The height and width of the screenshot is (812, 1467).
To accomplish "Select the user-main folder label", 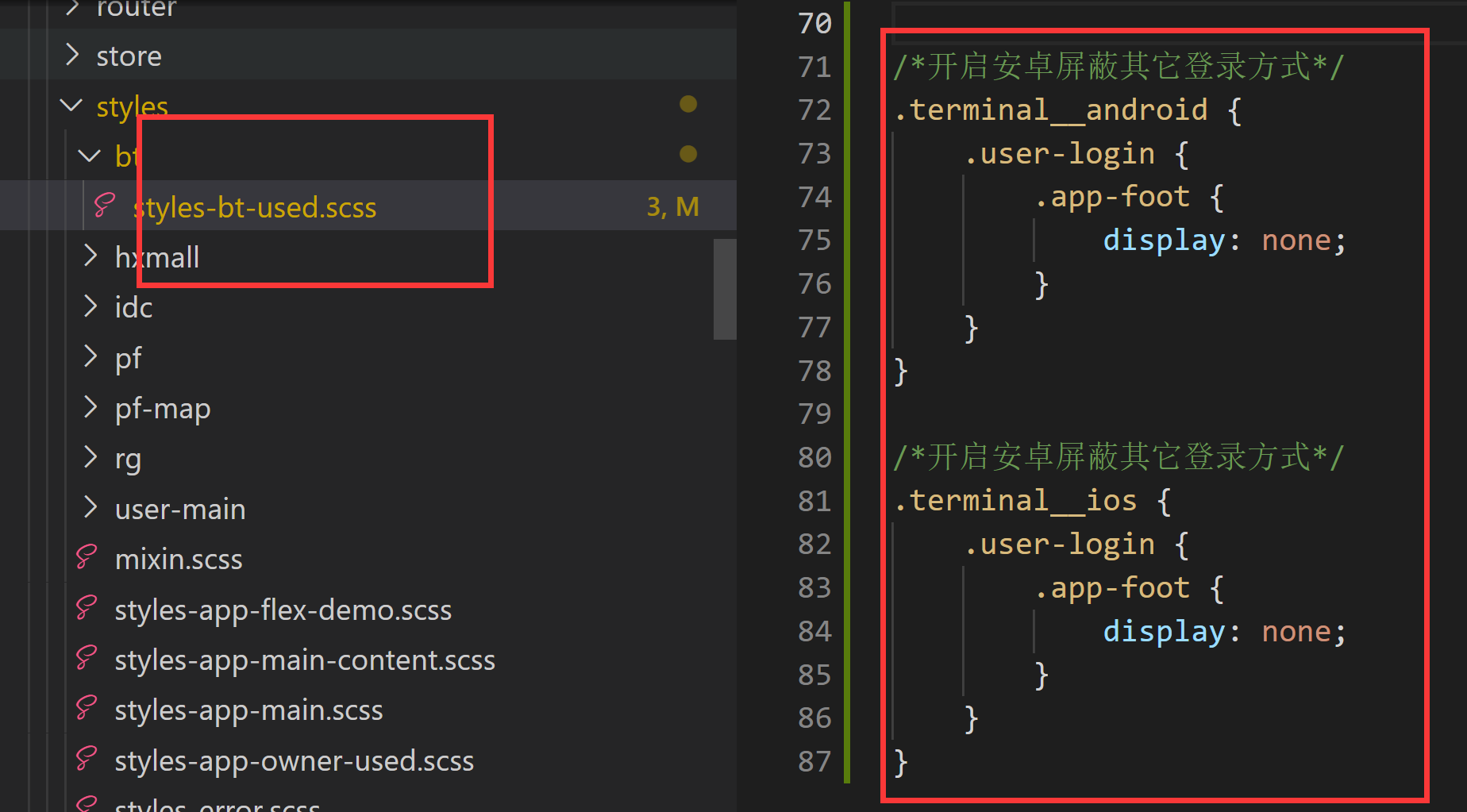I will 180,510.
